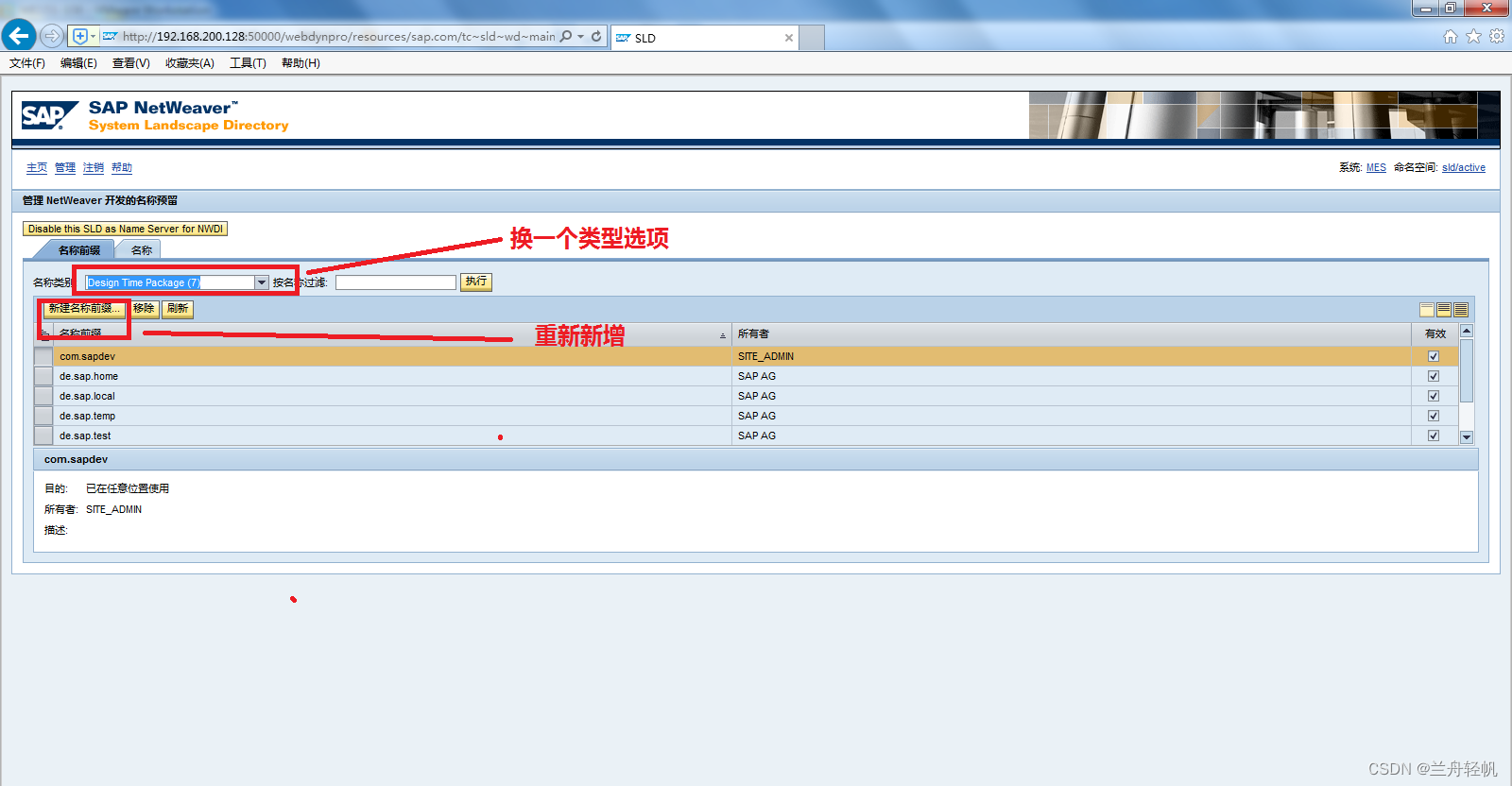Sort by the 名称前缀 column sort arrow
1512x786 pixels.
723,335
